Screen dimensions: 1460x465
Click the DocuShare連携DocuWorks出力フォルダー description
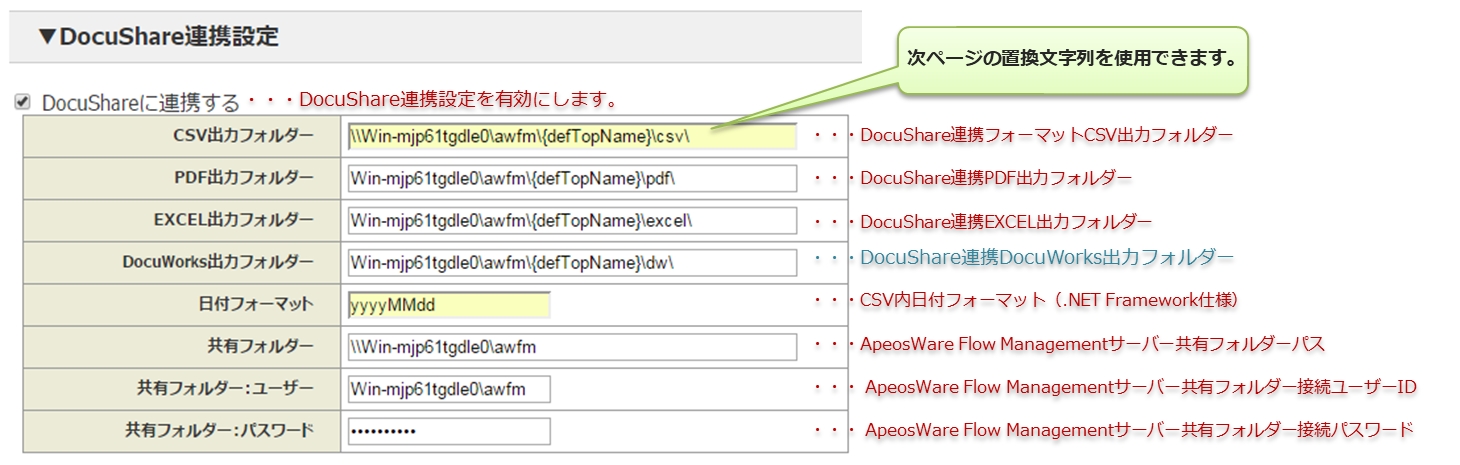1046,258
